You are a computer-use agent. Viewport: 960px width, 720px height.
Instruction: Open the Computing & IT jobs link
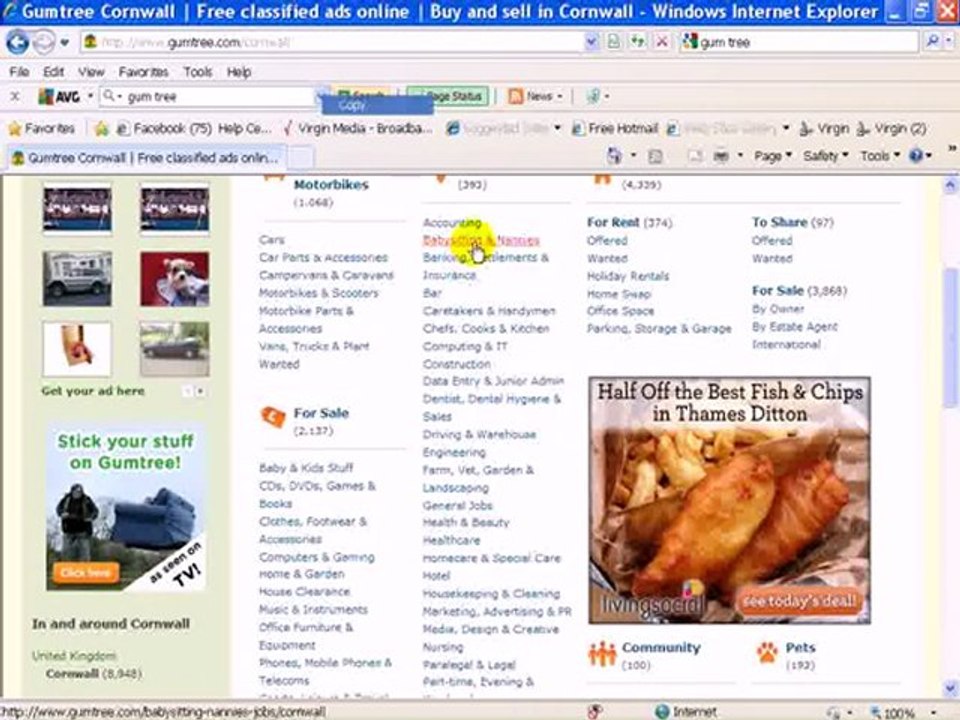[465, 347]
